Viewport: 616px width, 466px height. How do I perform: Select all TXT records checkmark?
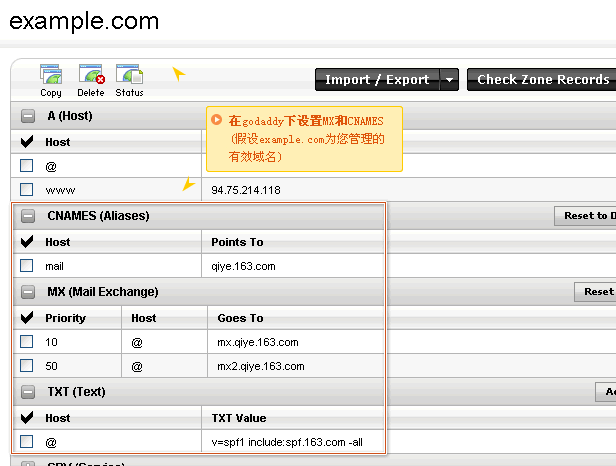(27, 417)
